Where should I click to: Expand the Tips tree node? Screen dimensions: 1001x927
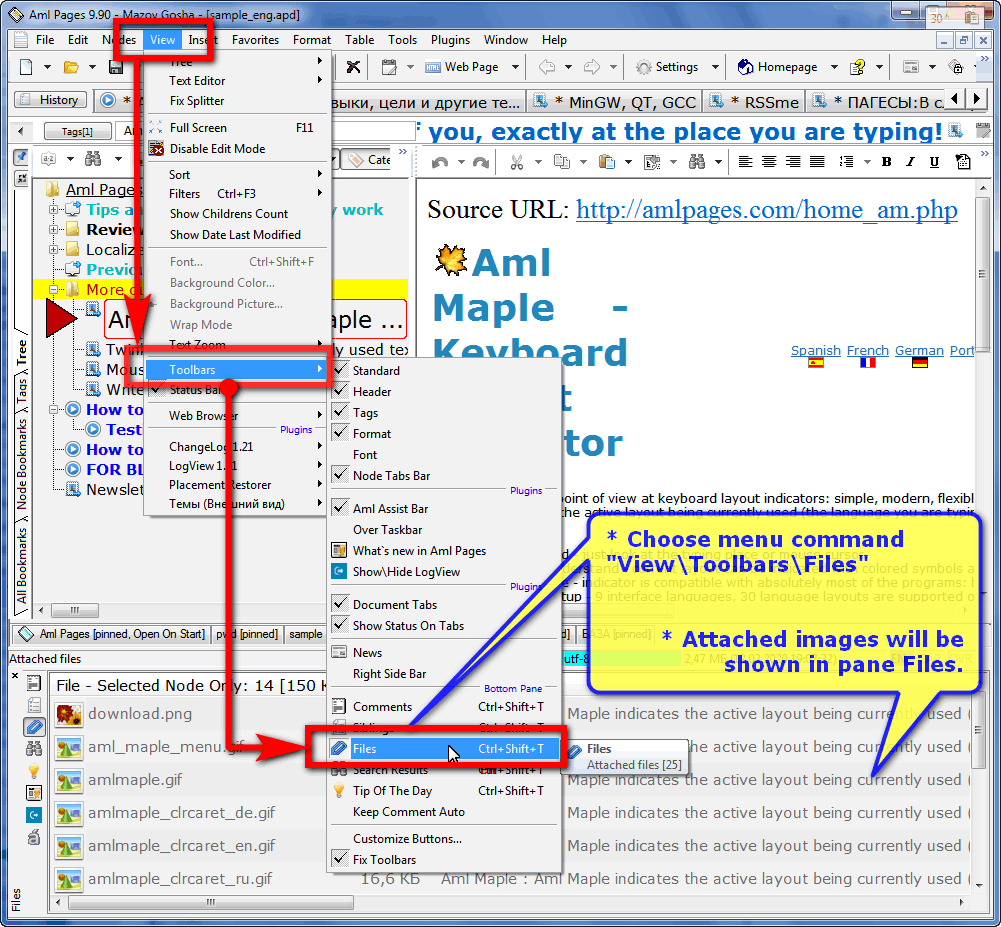(54, 209)
